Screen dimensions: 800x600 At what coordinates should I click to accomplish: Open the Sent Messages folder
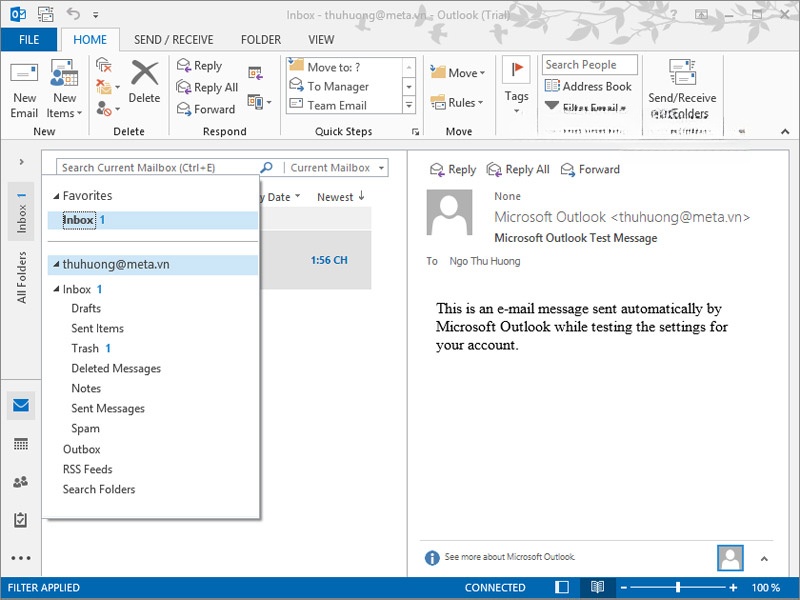(108, 408)
